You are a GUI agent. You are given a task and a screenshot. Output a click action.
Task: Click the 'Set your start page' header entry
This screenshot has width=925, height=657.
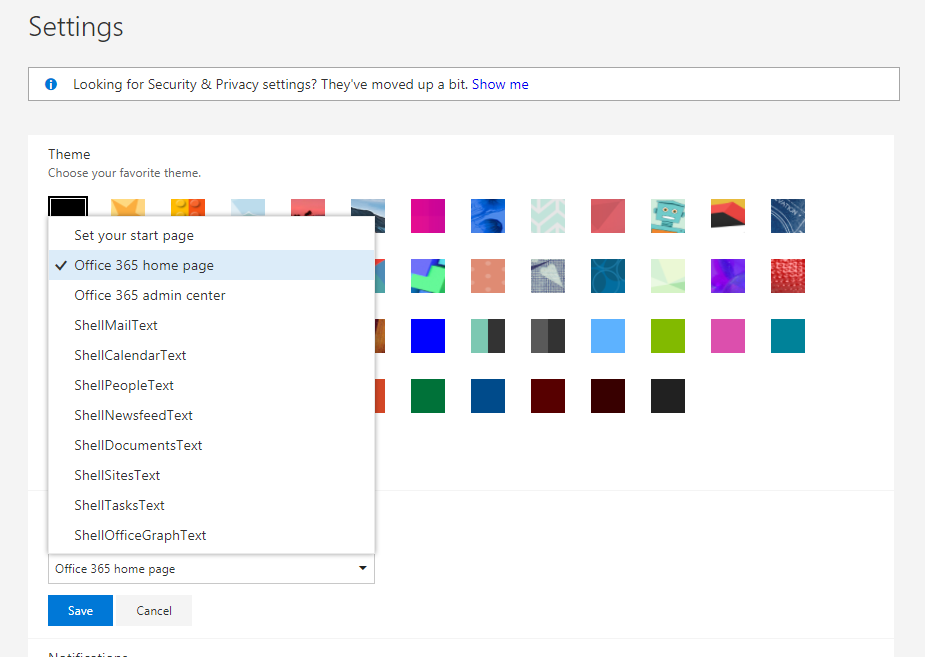tap(211, 235)
